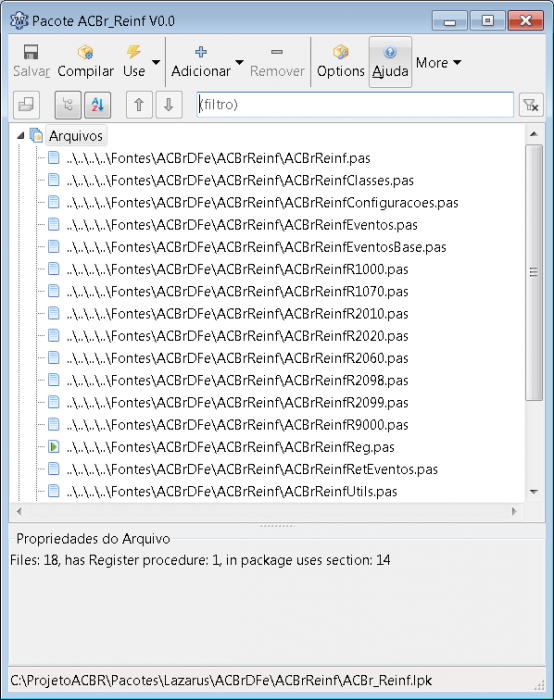The image size is (554, 700).
Task: Select the Arquivos folder node
Action: point(76,136)
